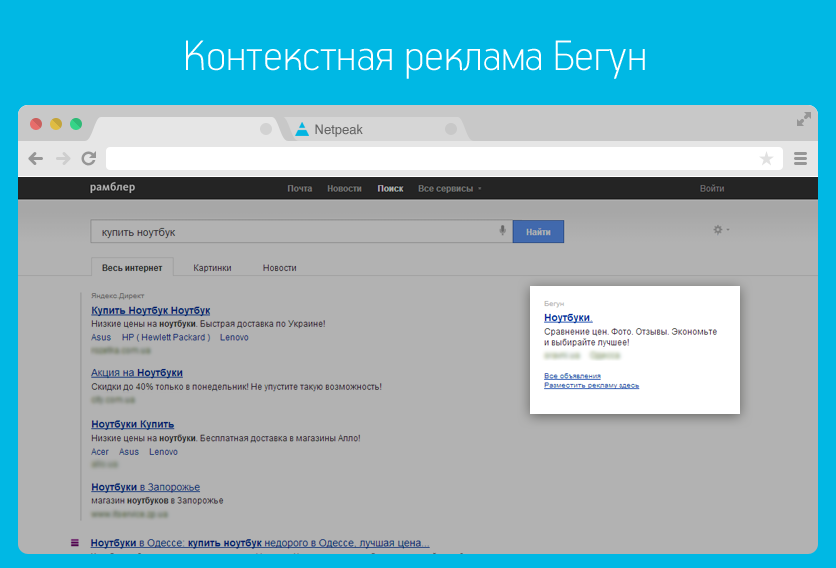Viewport: 836px width, 568px height.
Task: Switch to the Netpeak tab
Action: tap(376, 129)
